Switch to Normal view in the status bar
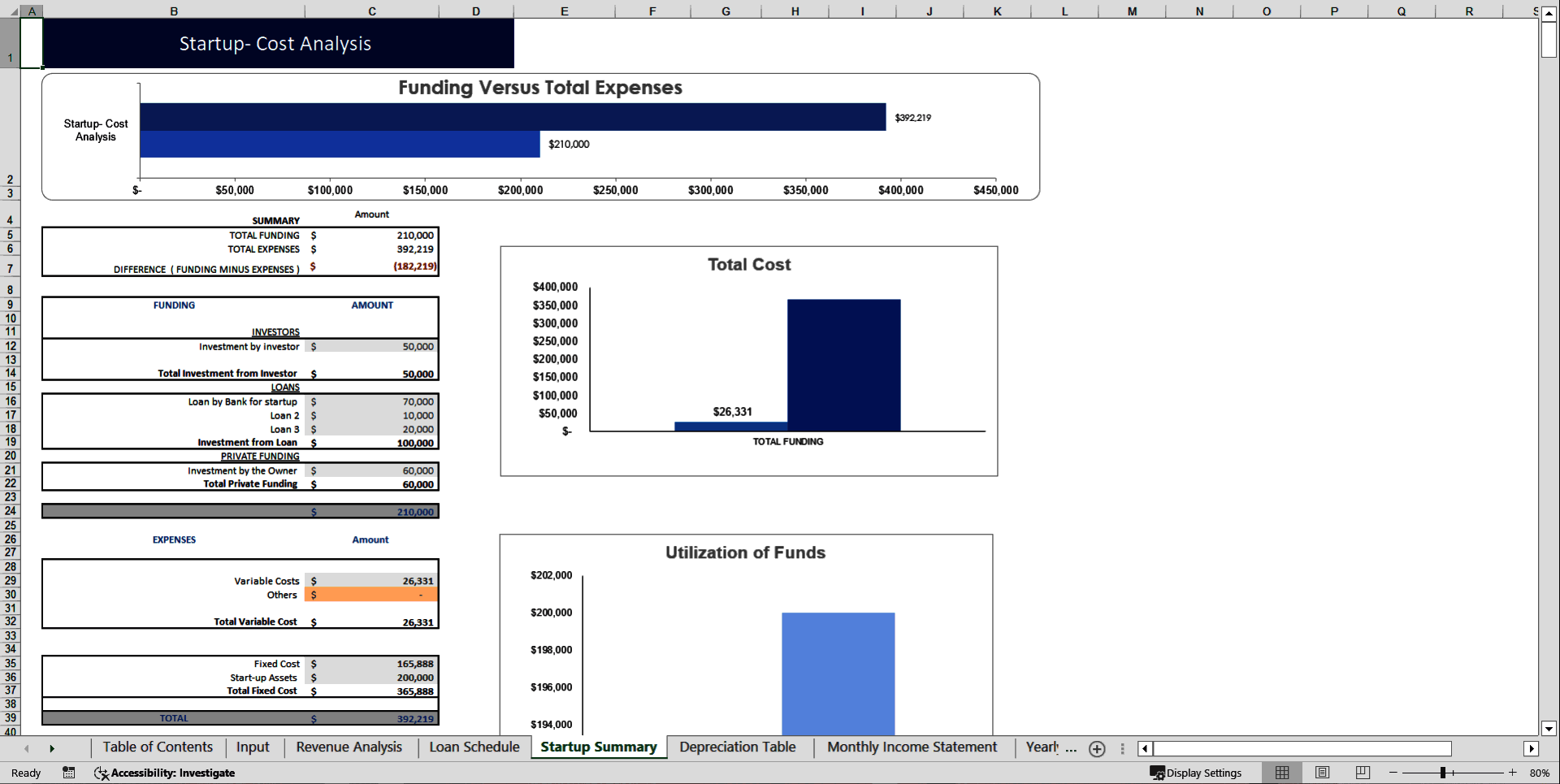 tap(1282, 773)
